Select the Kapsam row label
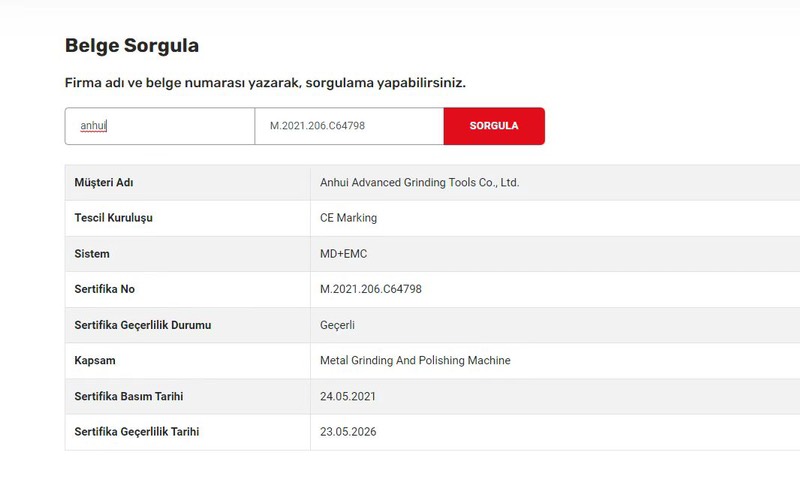This screenshot has width=800, height=482. (95, 361)
